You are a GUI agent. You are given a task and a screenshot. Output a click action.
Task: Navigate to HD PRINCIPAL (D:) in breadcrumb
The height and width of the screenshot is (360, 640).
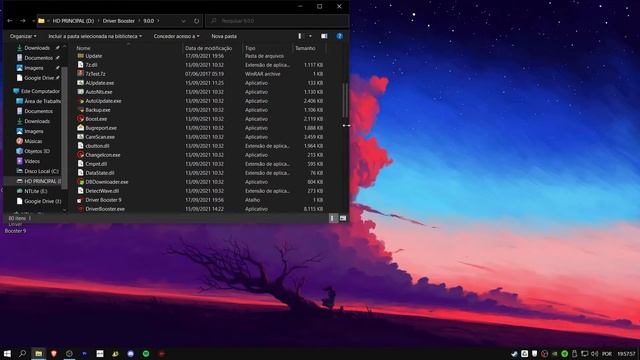click(x=73, y=21)
